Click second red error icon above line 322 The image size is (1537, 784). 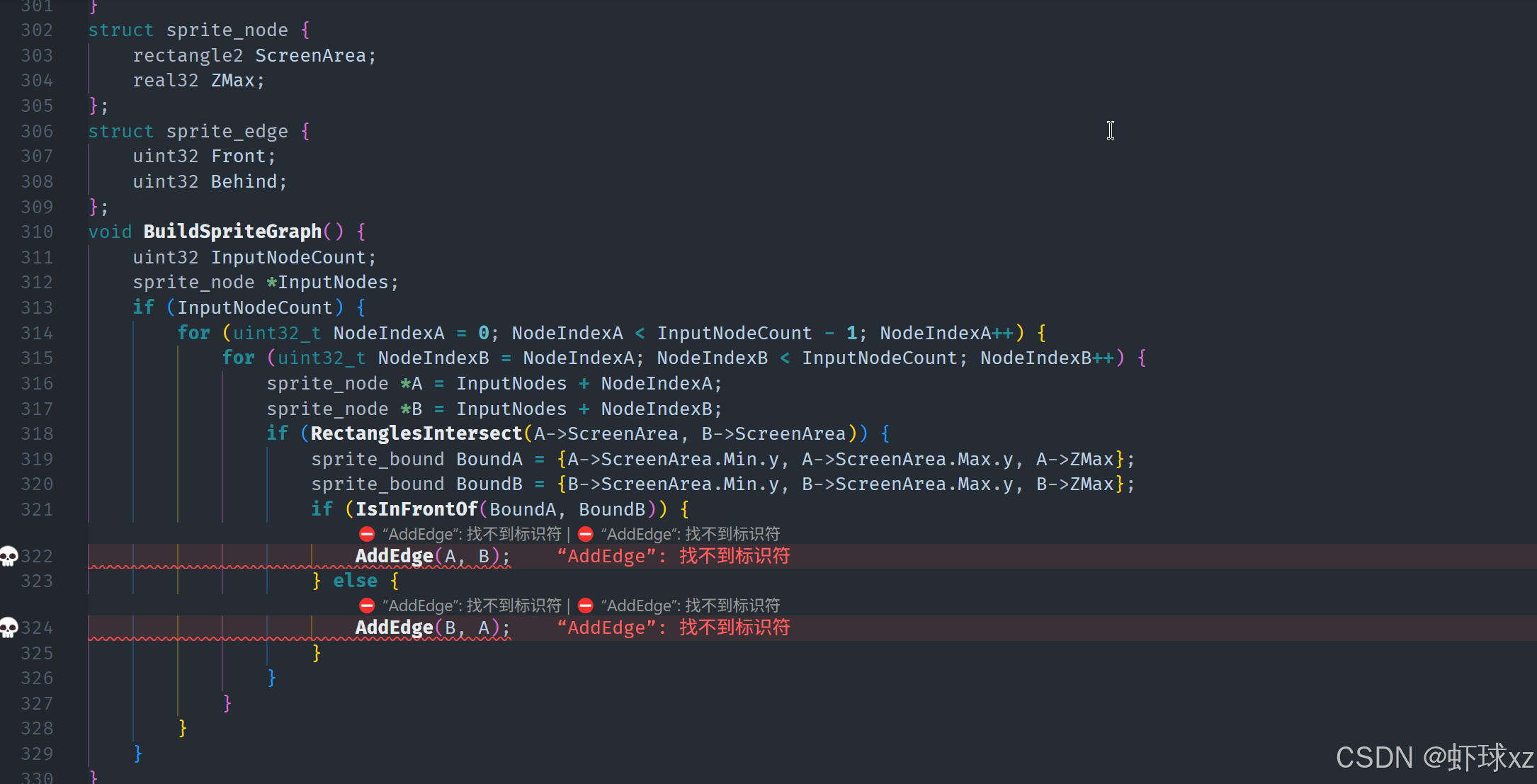[585, 534]
